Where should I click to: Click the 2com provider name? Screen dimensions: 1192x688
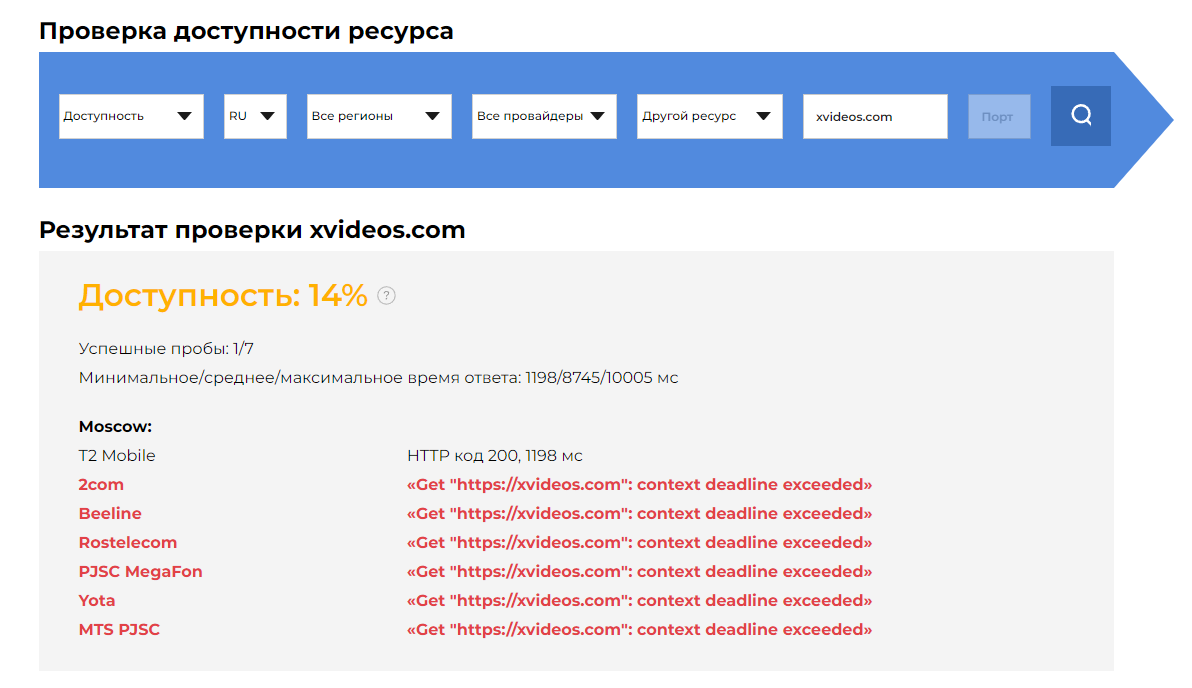click(x=101, y=484)
